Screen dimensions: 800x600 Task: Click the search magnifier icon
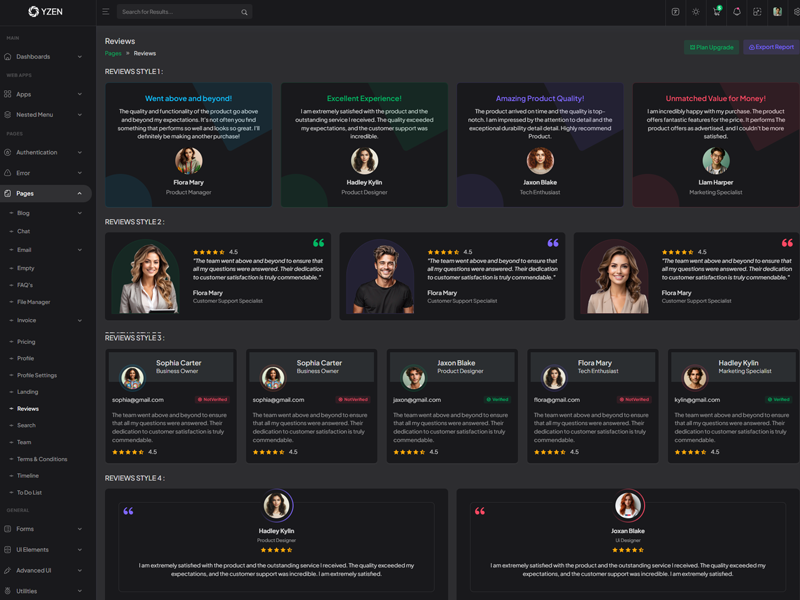click(x=244, y=12)
